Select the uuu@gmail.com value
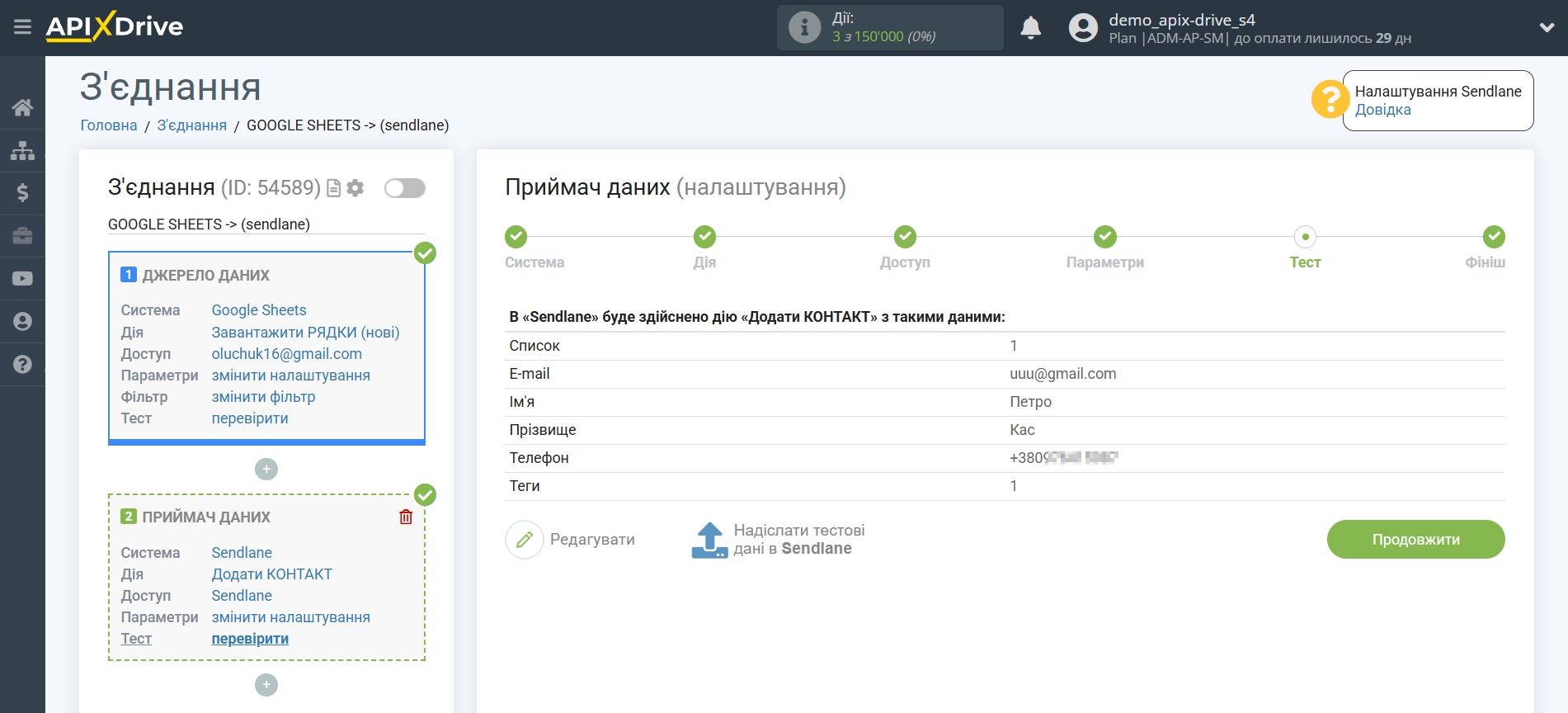Image resolution: width=1568 pixels, height=713 pixels. point(1062,374)
